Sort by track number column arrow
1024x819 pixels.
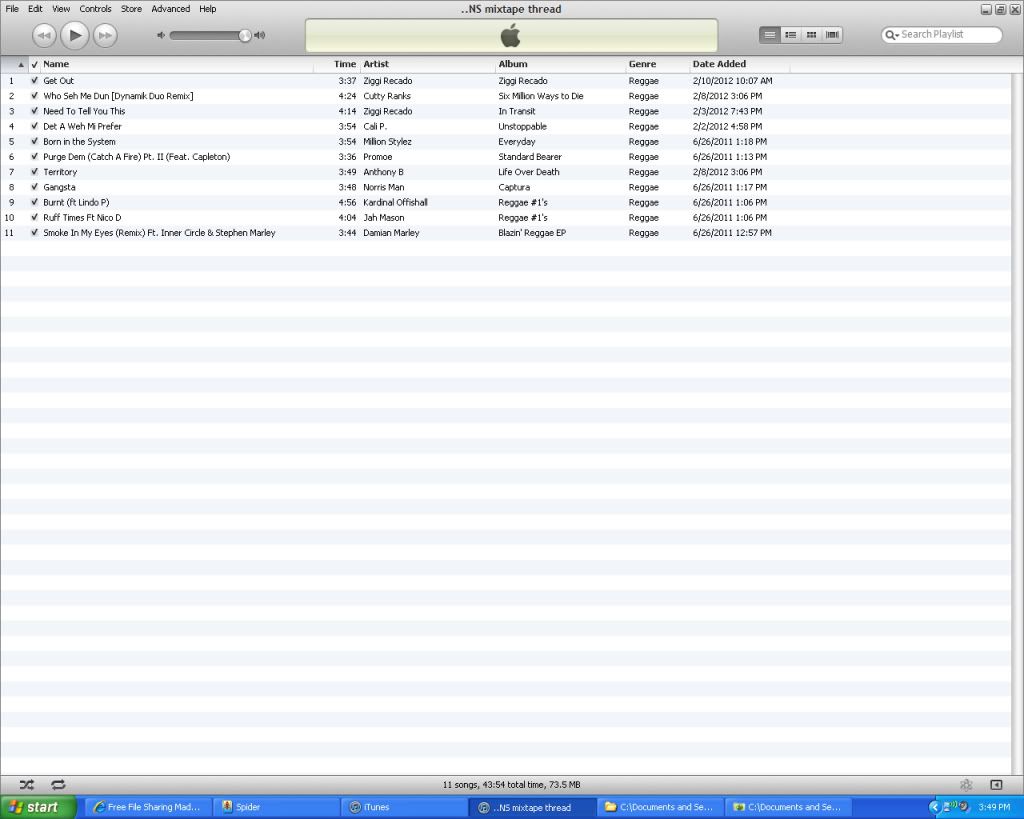(x=21, y=64)
